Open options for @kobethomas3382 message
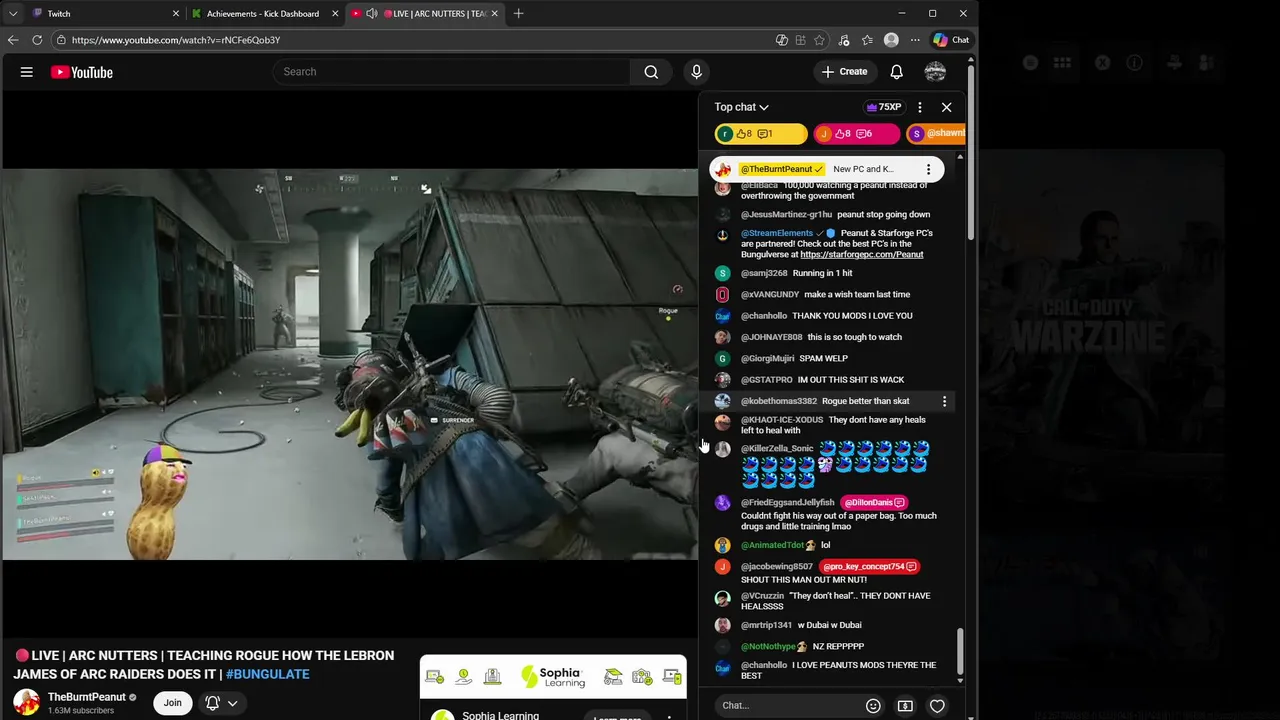This screenshot has height=720, width=1280. [944, 401]
